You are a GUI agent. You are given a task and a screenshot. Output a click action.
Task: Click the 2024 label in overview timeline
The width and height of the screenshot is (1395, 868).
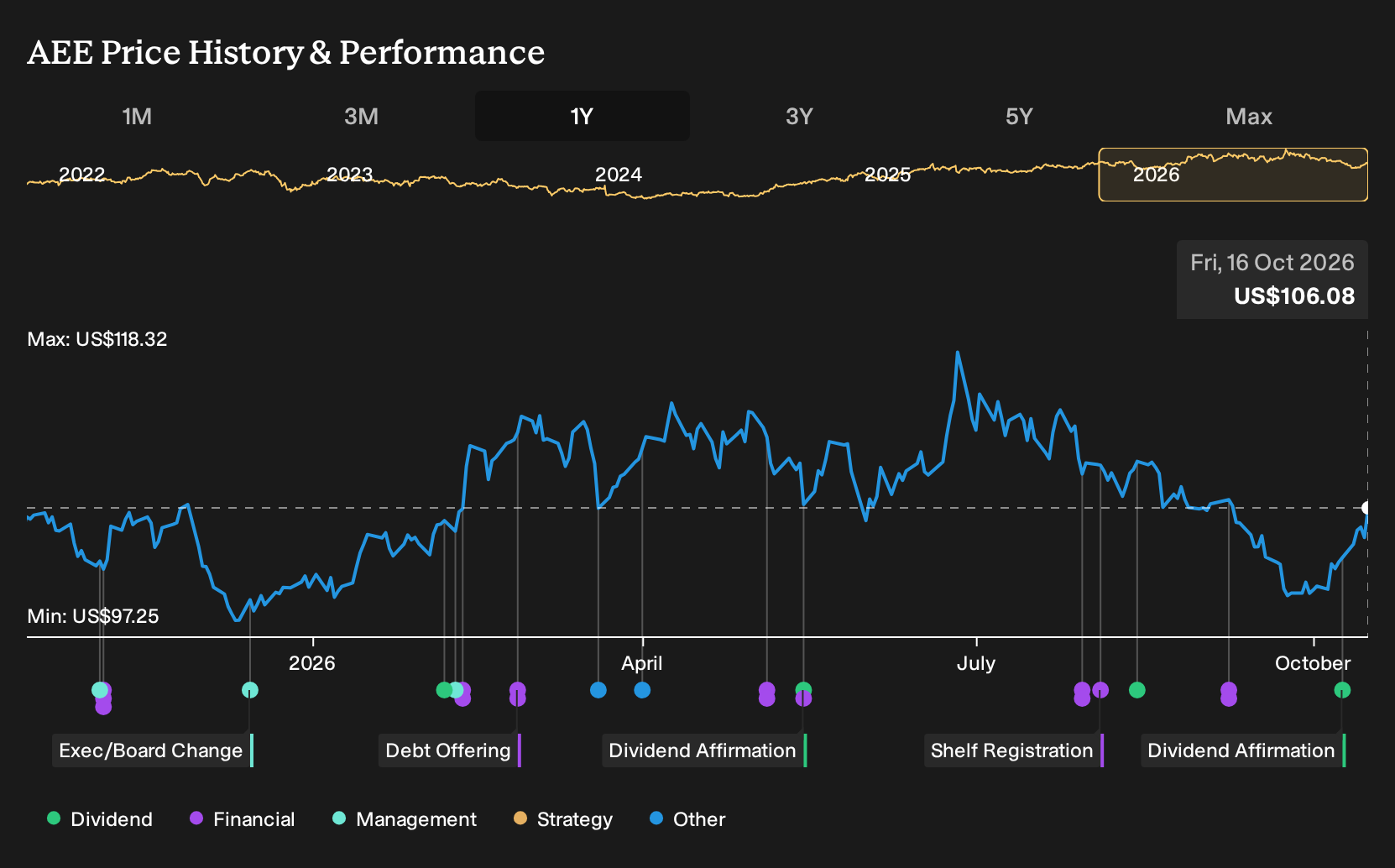click(619, 175)
